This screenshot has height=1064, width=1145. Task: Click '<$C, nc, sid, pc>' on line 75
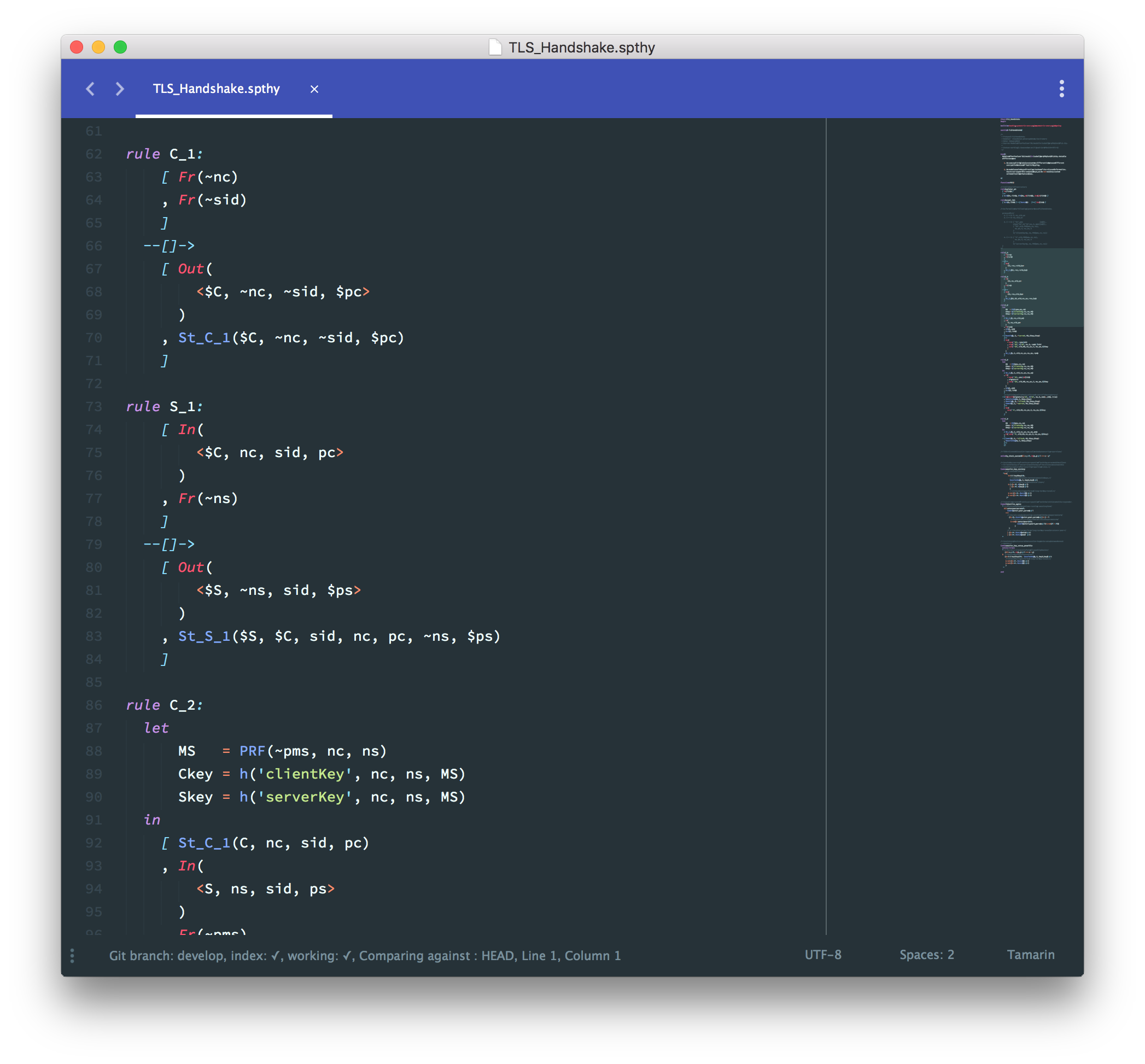pos(270,453)
